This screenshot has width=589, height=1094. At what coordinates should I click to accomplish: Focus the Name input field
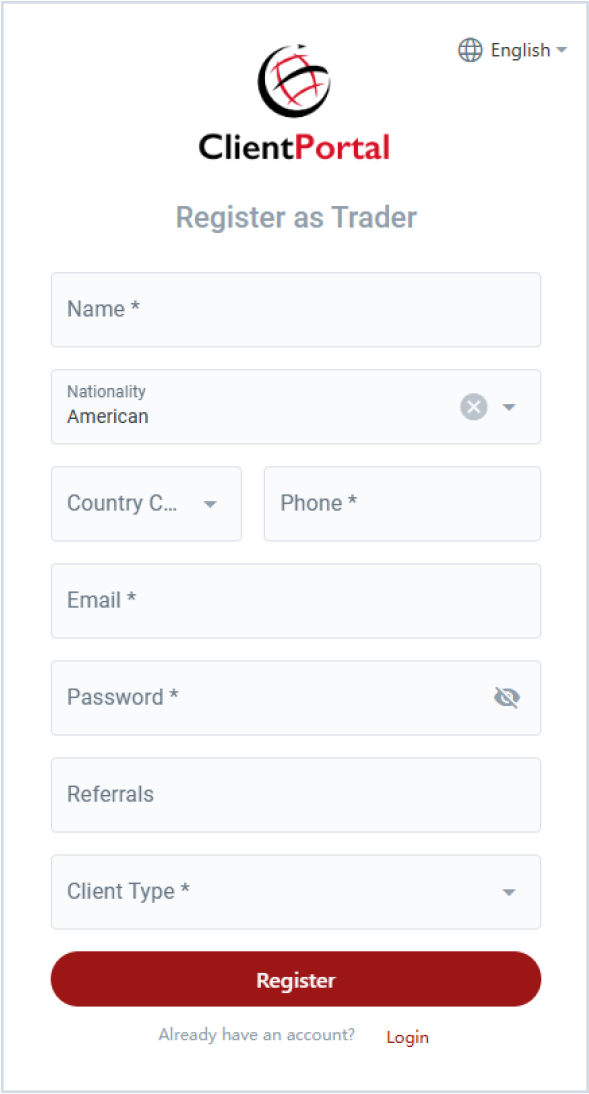296,310
